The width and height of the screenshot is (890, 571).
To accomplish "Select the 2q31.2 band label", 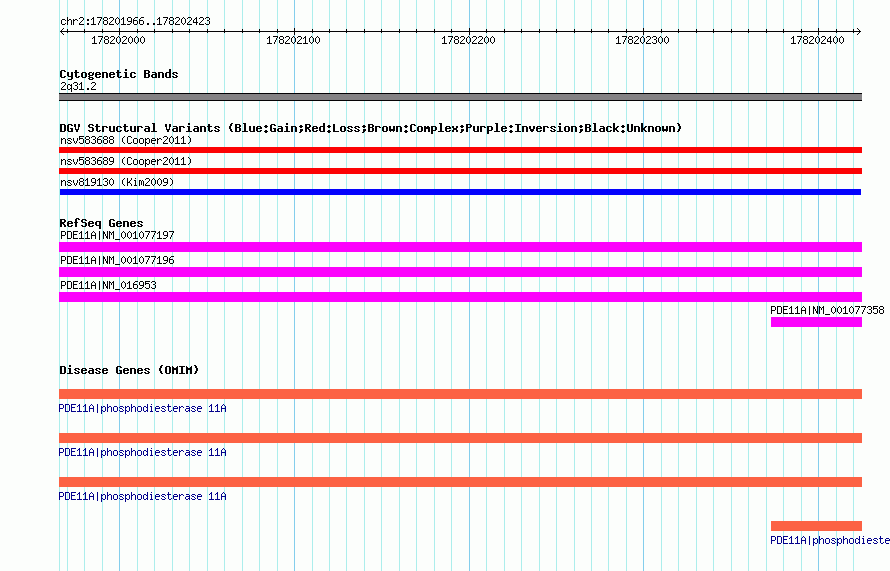I will pos(78,86).
